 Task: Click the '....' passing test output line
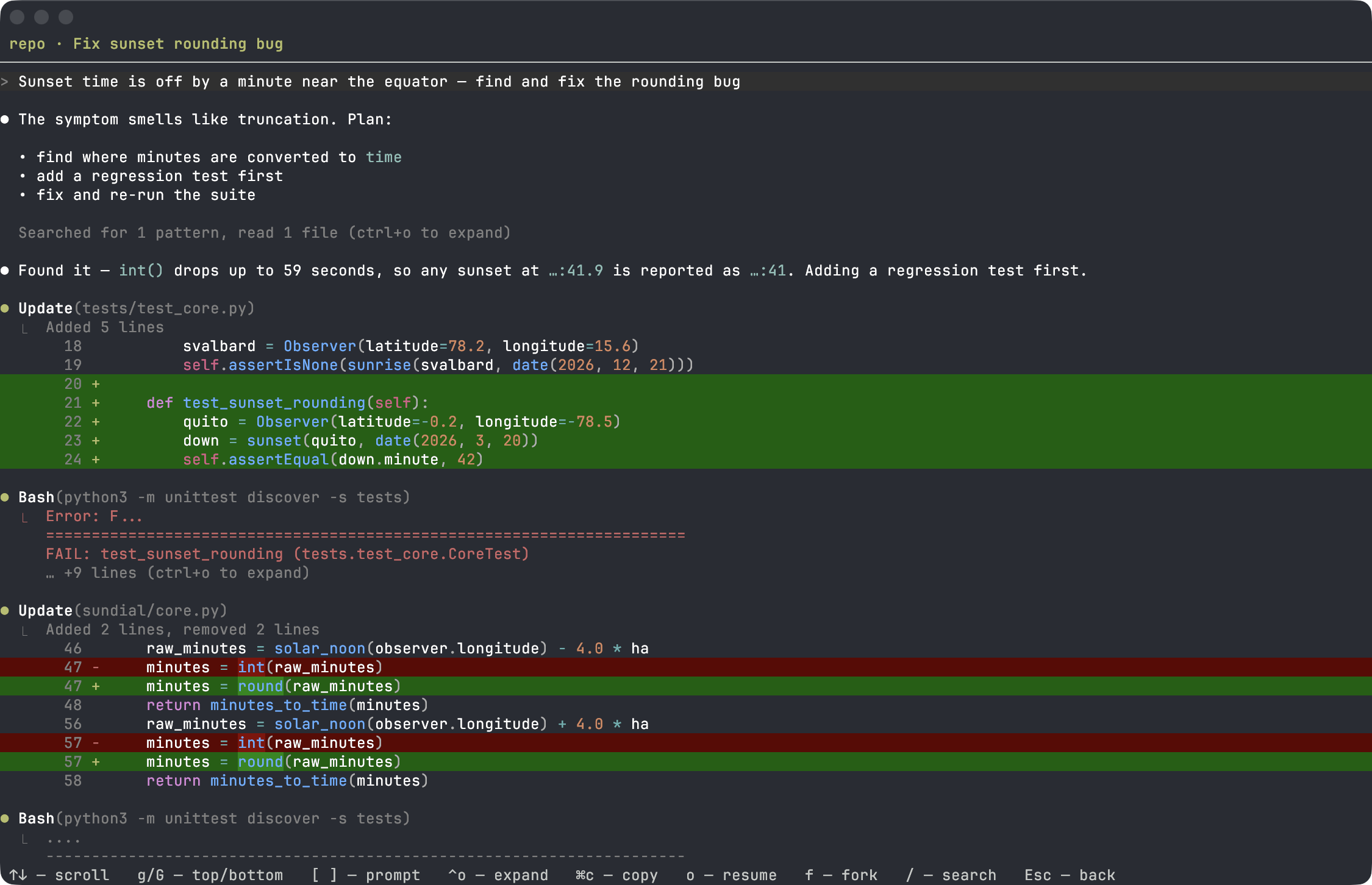click(63, 839)
